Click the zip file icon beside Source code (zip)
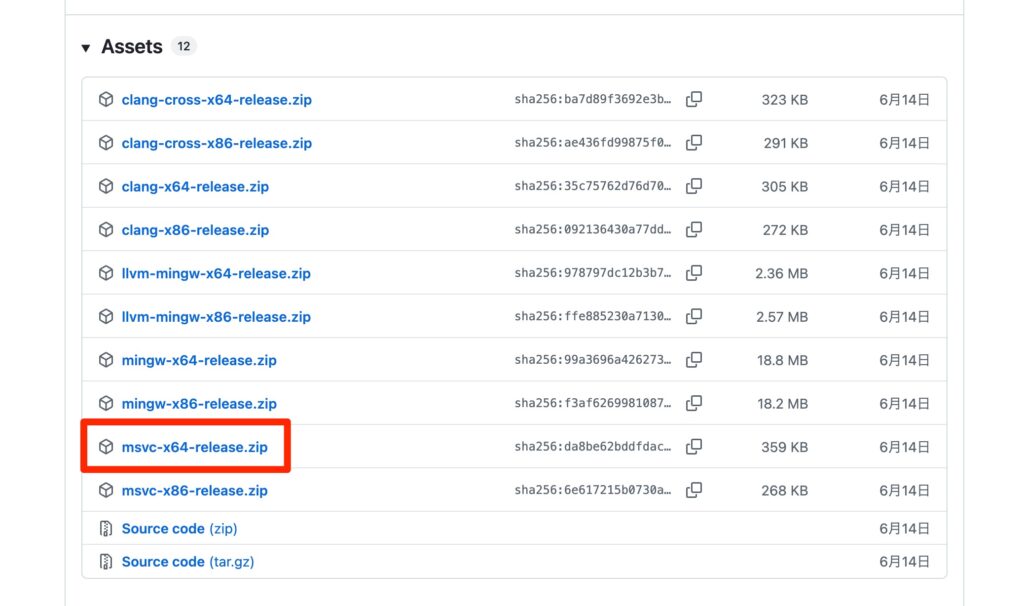The height and width of the screenshot is (606, 1024). pos(106,528)
